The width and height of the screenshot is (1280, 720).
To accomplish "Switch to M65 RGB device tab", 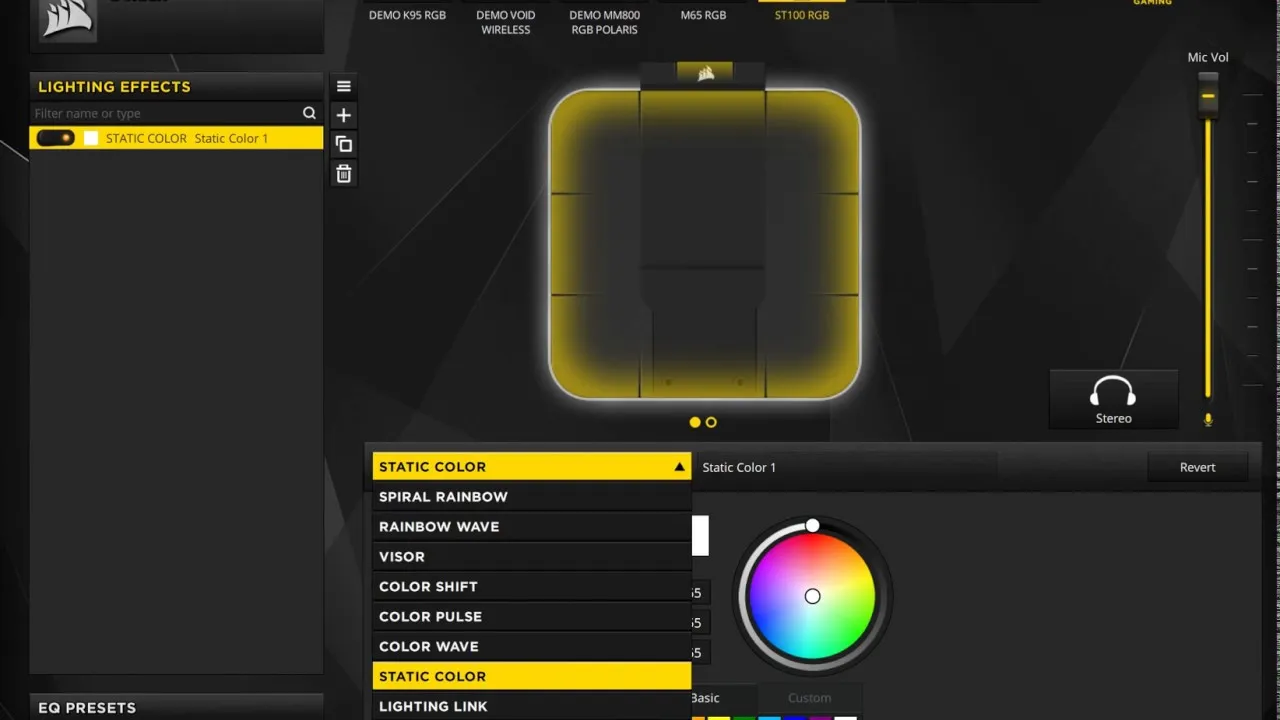I will [x=704, y=15].
